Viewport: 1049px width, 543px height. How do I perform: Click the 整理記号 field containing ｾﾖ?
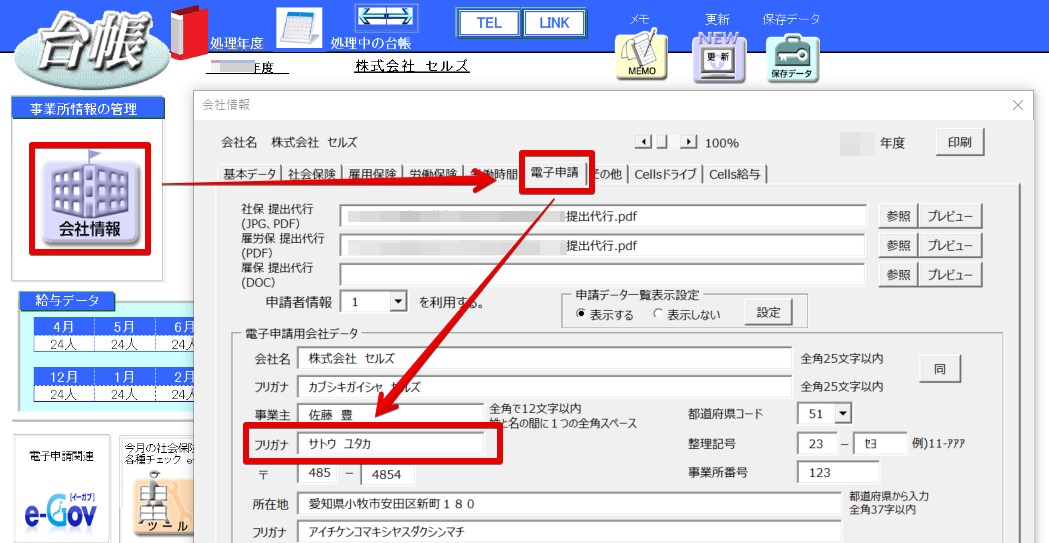880,443
